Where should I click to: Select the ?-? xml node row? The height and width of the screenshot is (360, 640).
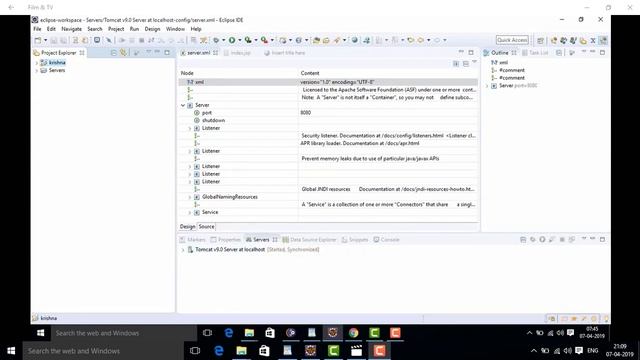(x=328, y=82)
